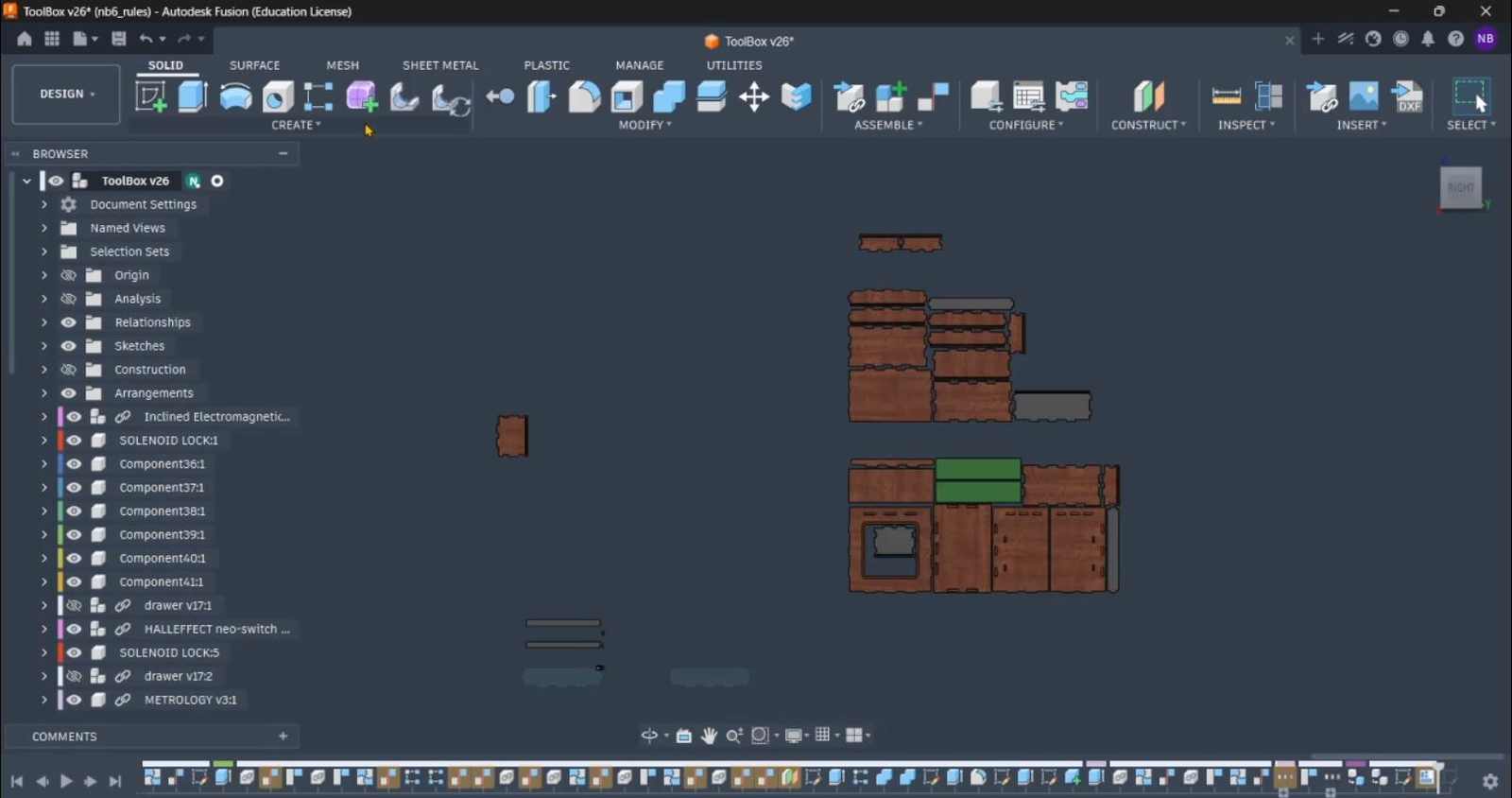Select the Press Pull tool
Viewport: 1512px width, 798px height.
click(x=541, y=96)
